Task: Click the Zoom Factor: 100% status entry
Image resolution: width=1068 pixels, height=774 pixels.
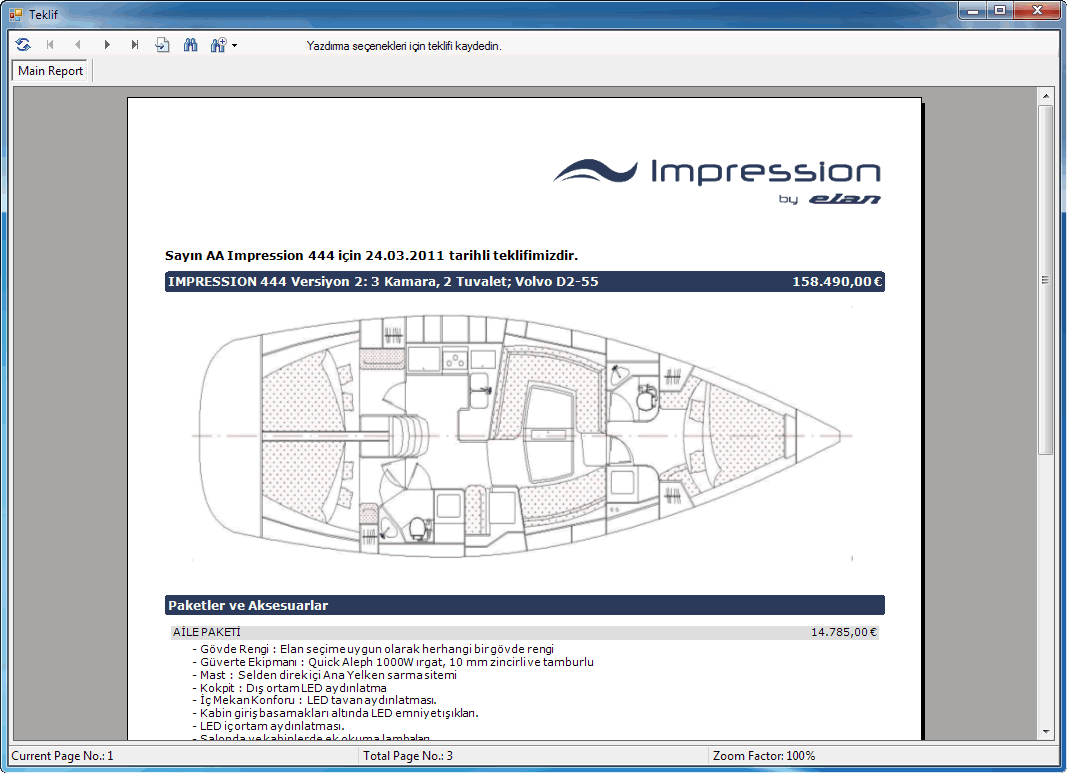Action: [764, 756]
